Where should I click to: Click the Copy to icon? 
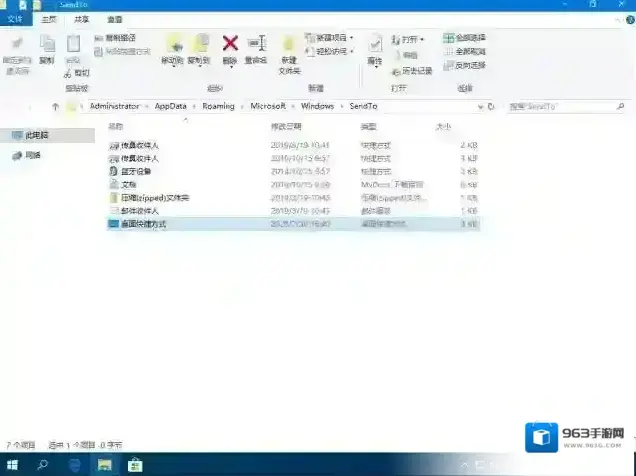[x=200, y=48]
